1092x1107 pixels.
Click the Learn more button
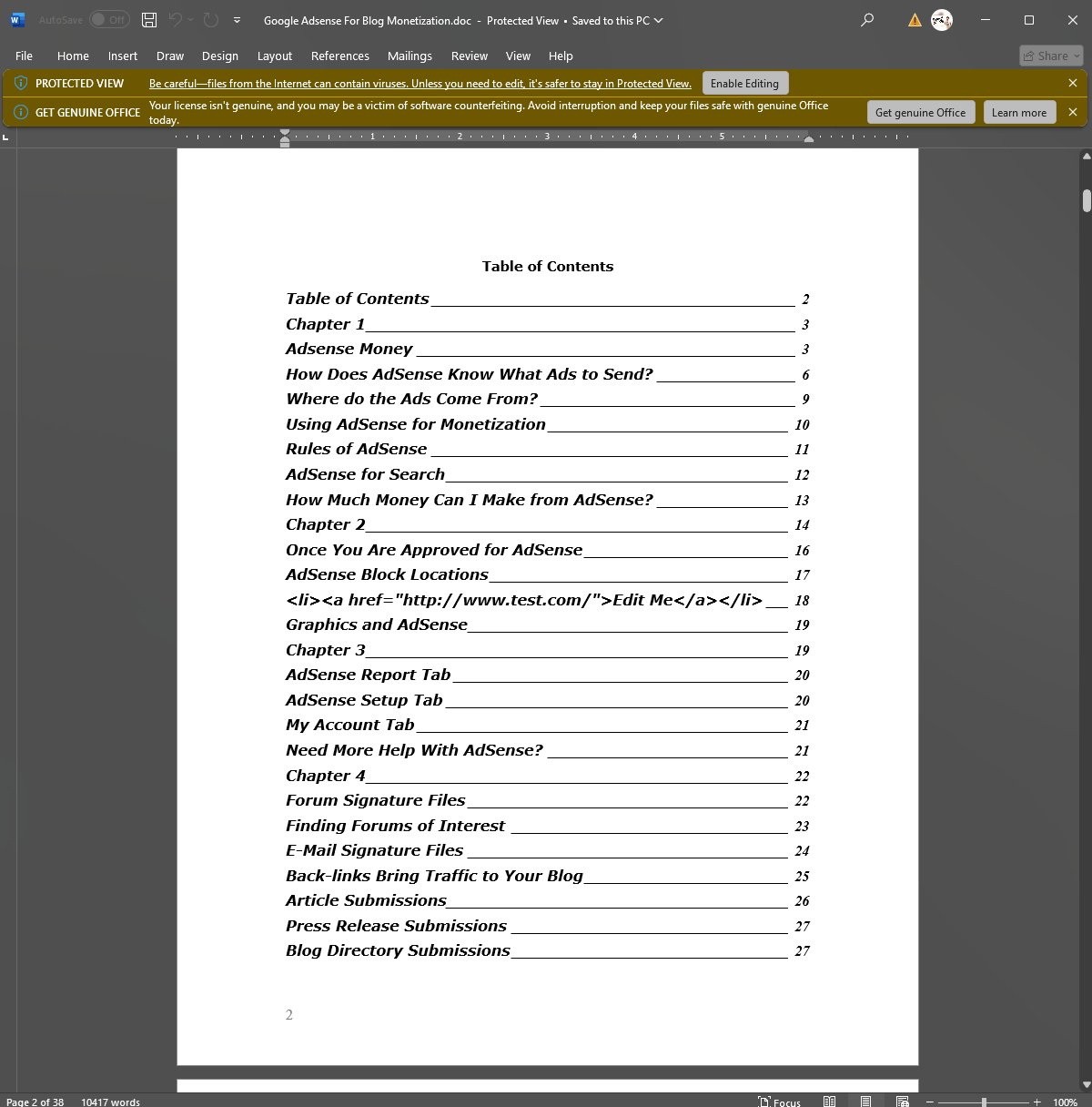(x=1019, y=112)
